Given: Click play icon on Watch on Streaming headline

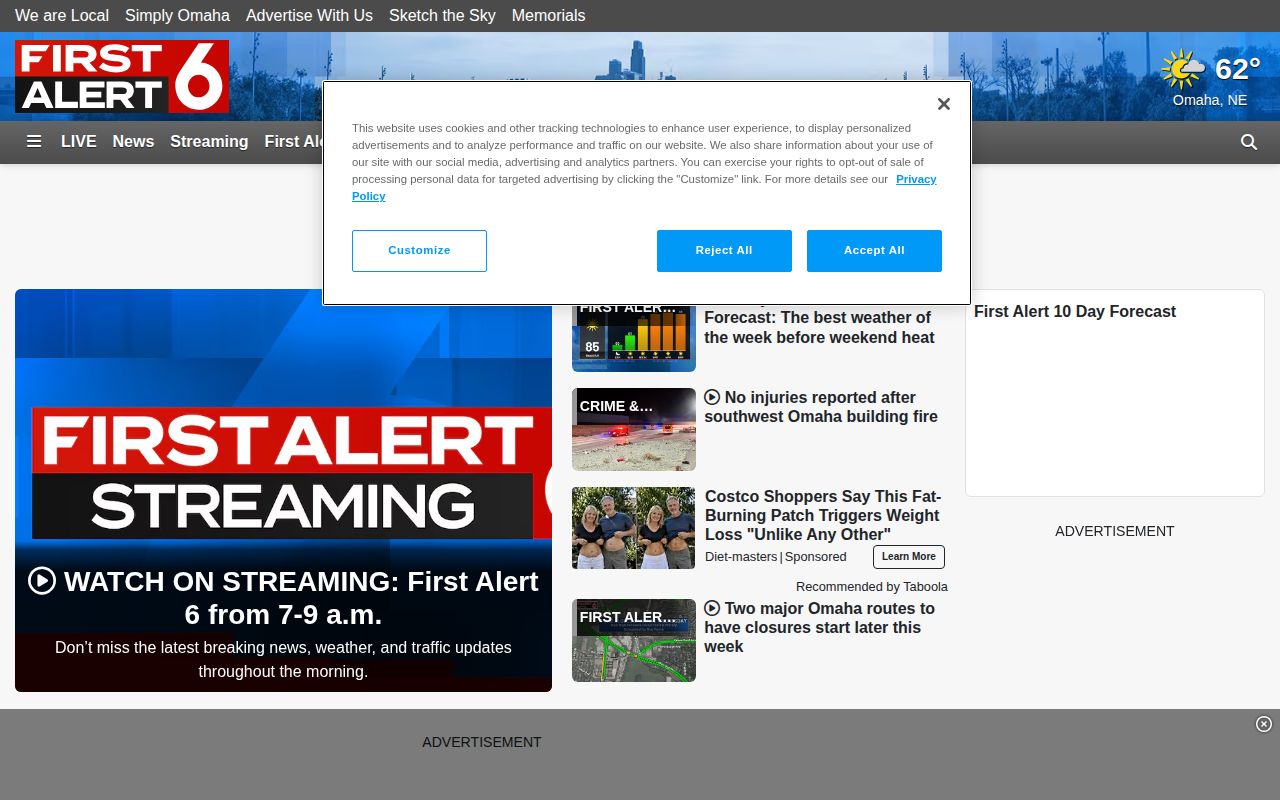Looking at the screenshot, I should pyautogui.click(x=42, y=581).
